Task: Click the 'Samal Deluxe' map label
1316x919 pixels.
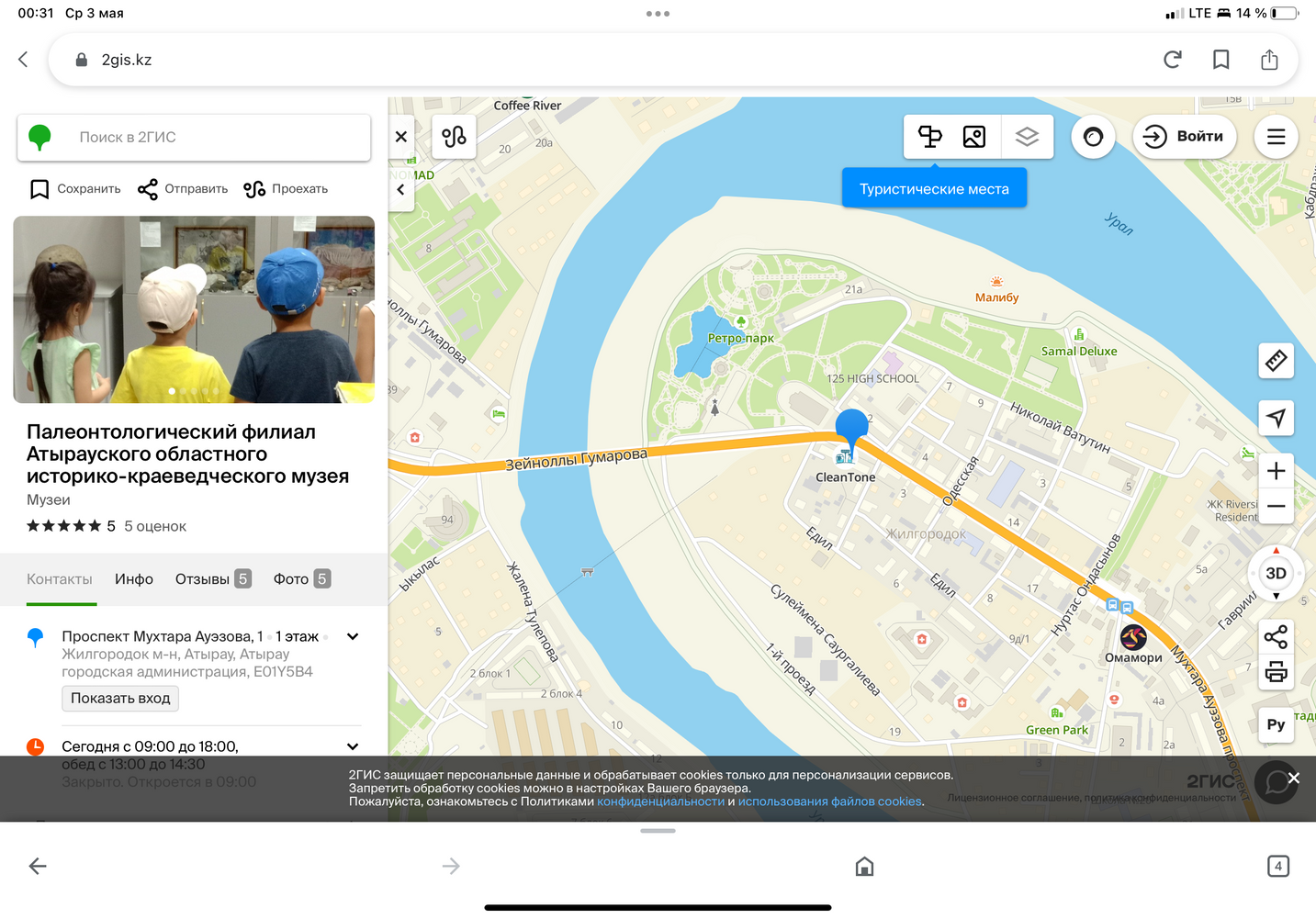Action: (x=1079, y=352)
